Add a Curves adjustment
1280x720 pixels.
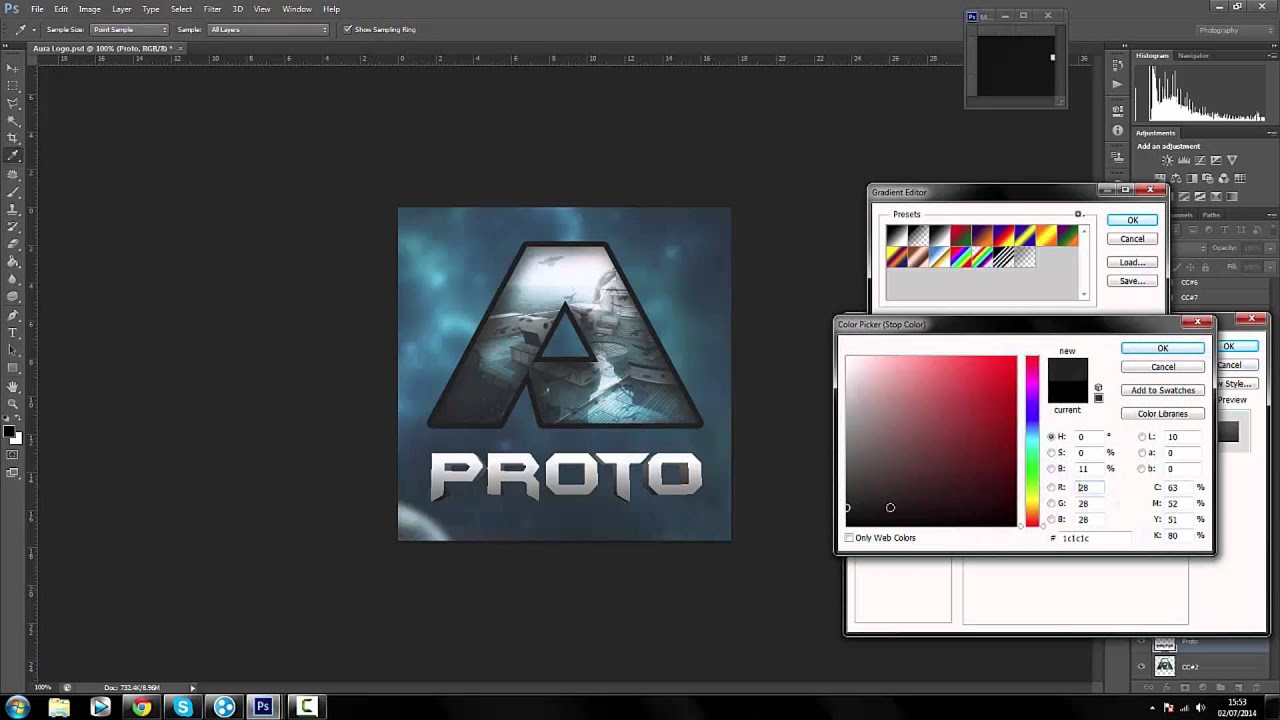[1199, 161]
